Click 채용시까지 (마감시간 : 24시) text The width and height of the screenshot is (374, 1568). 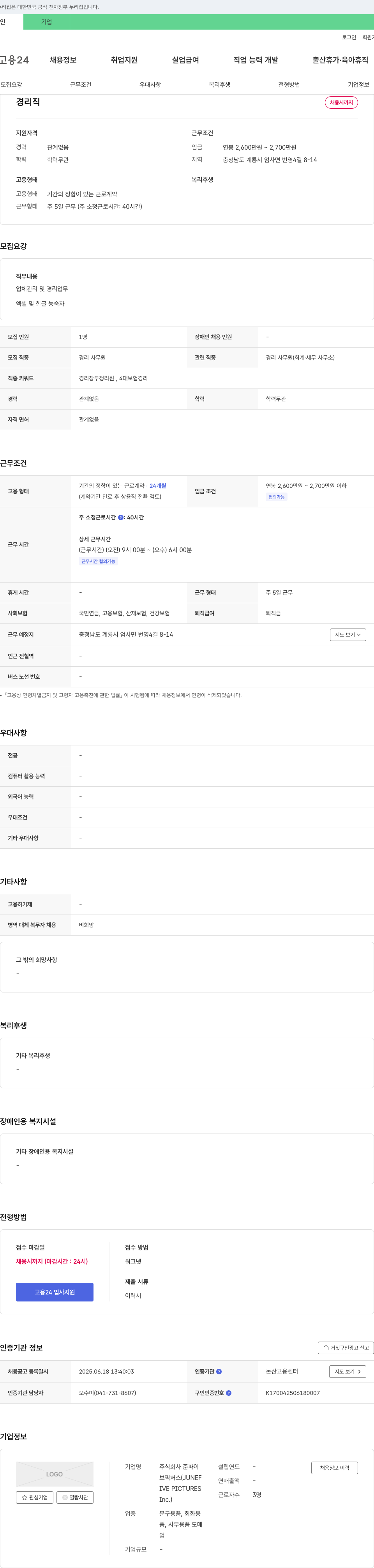click(52, 1261)
